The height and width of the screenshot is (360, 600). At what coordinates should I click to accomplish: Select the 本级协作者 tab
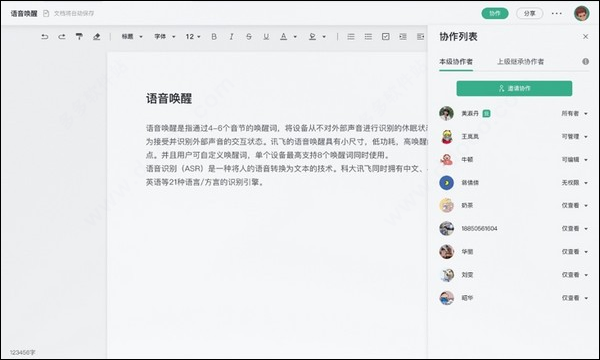456,62
